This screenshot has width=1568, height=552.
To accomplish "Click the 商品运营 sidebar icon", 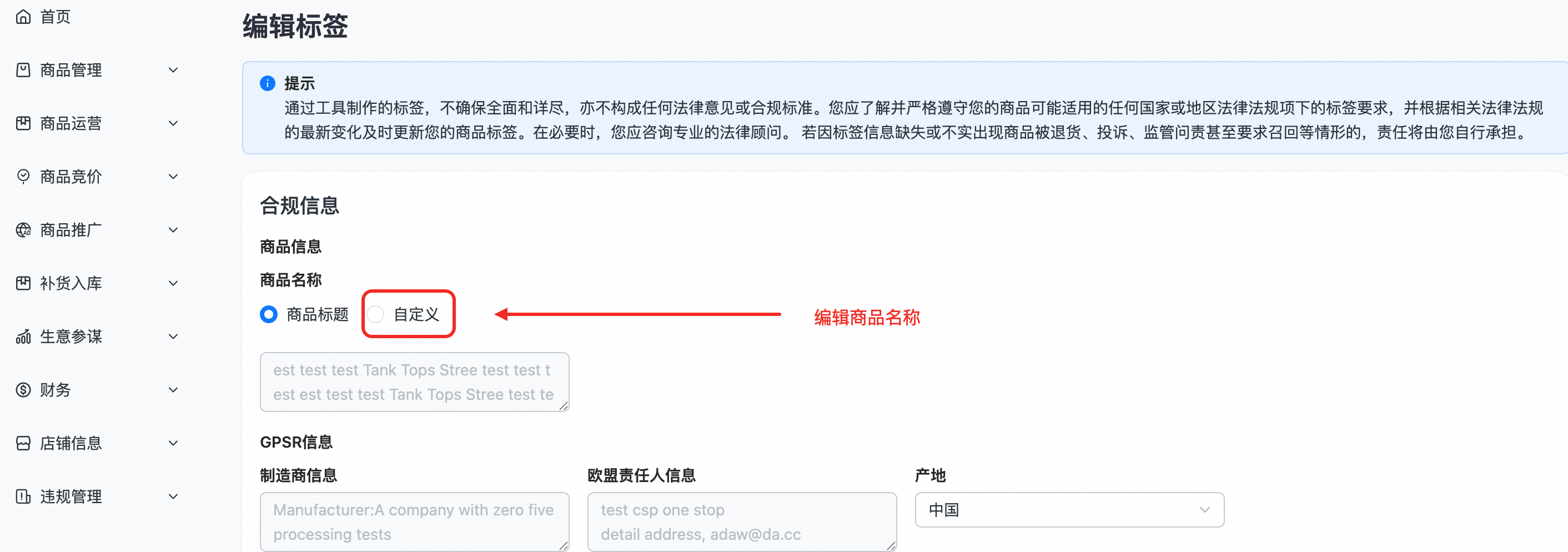I will [x=23, y=123].
